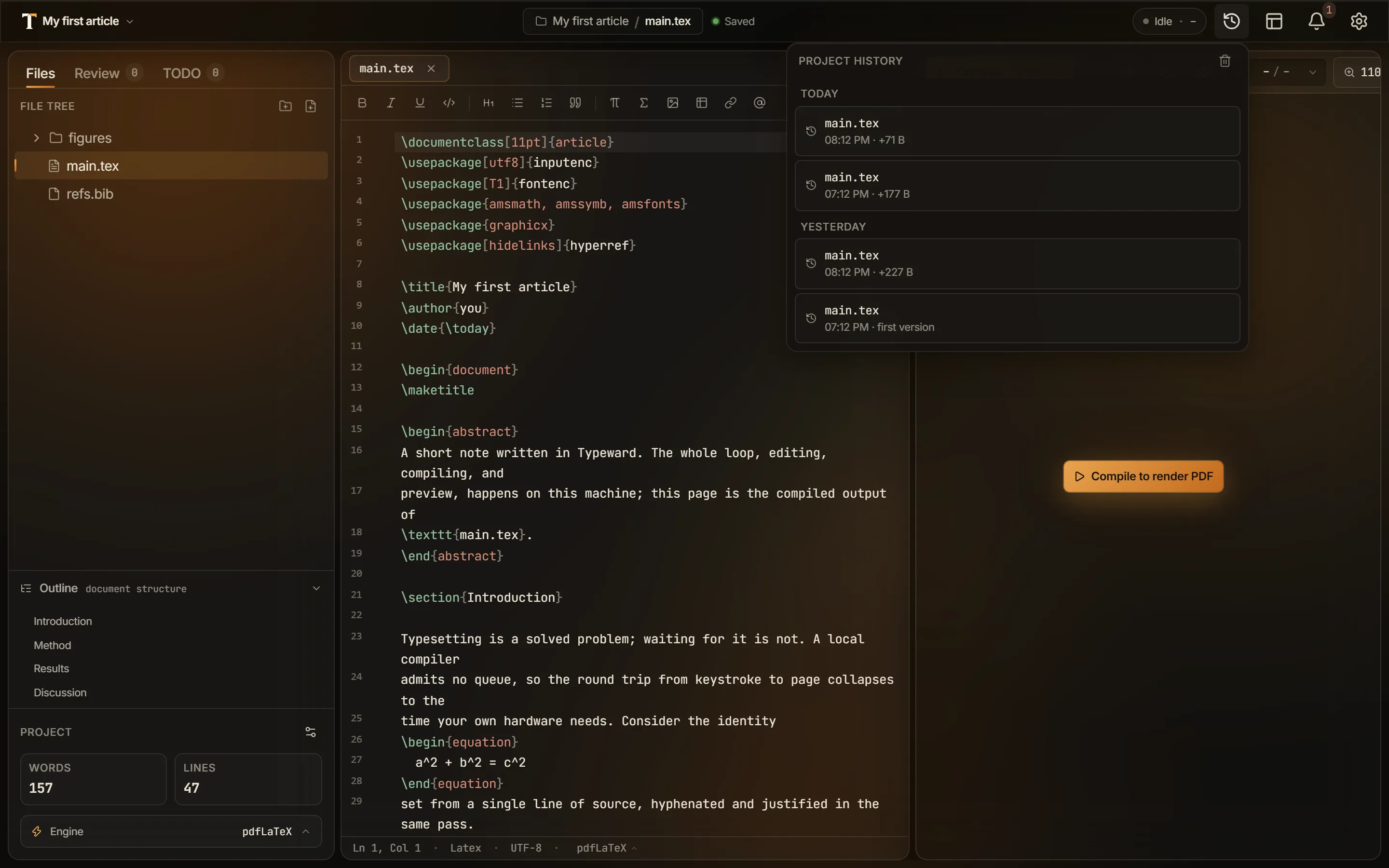
Task: Open refs.bib in the file tree
Action: point(171,194)
